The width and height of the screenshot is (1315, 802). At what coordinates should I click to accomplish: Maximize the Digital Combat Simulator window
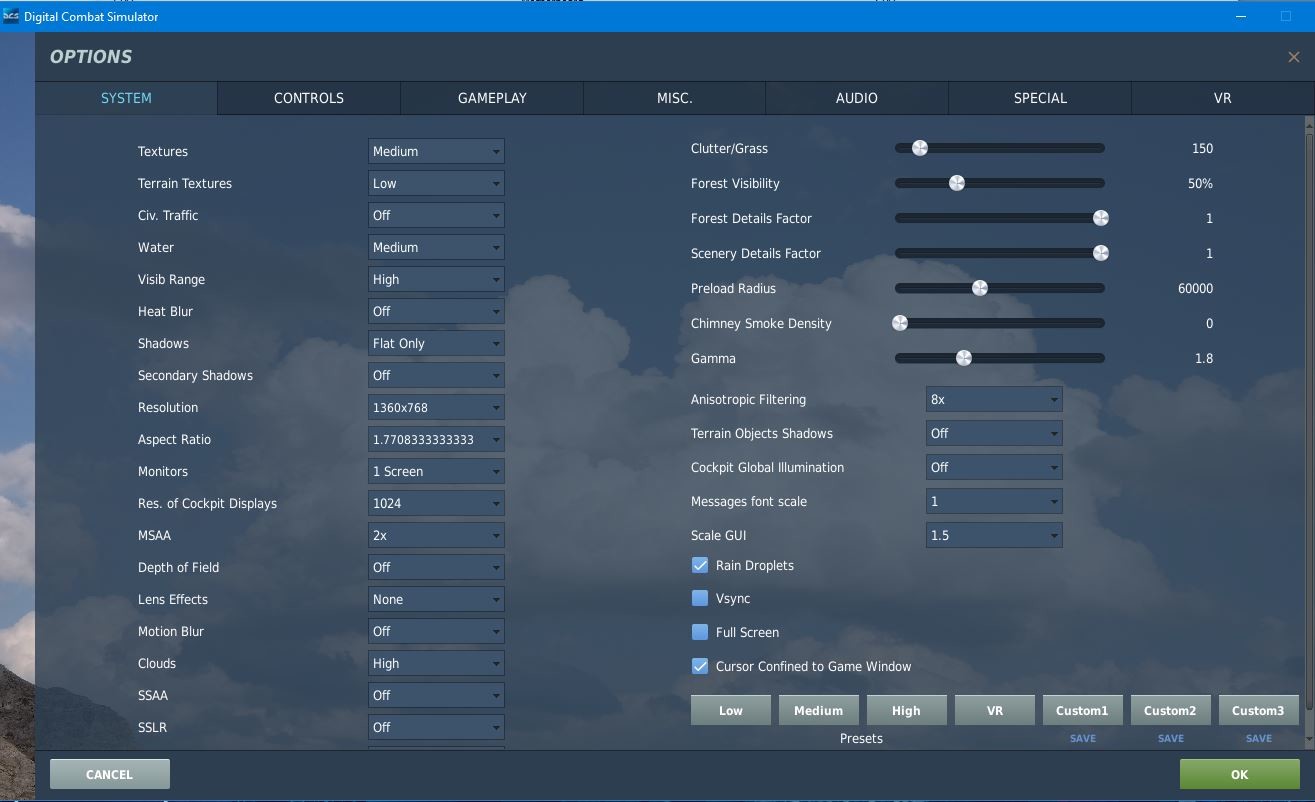1286,16
